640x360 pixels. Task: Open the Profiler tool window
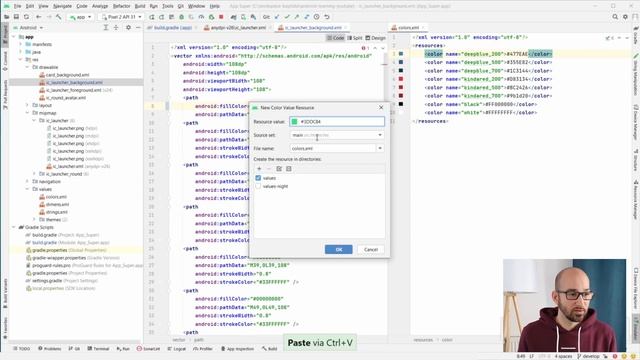point(203,349)
